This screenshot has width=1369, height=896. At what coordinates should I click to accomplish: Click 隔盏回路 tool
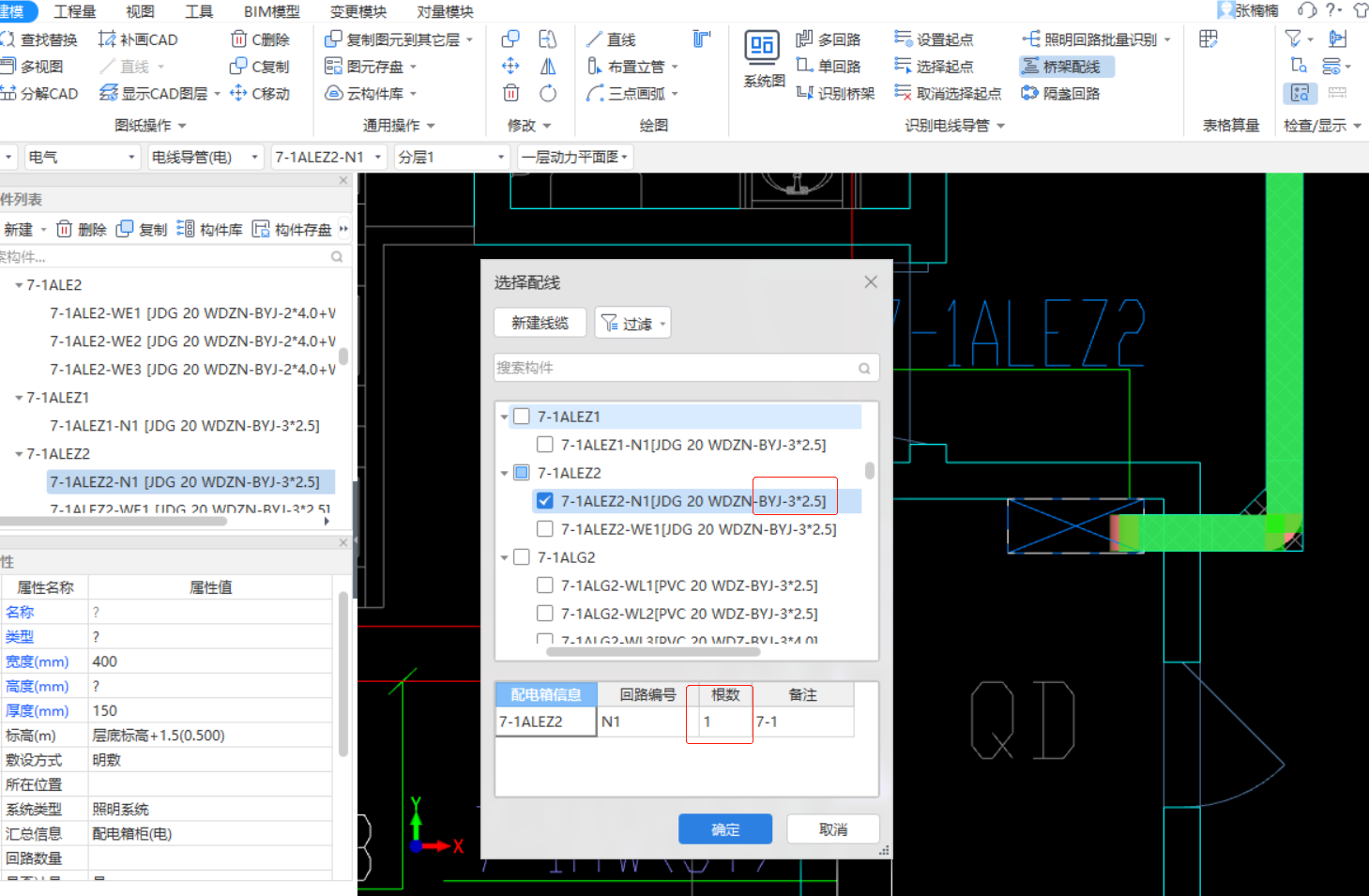click(1061, 94)
